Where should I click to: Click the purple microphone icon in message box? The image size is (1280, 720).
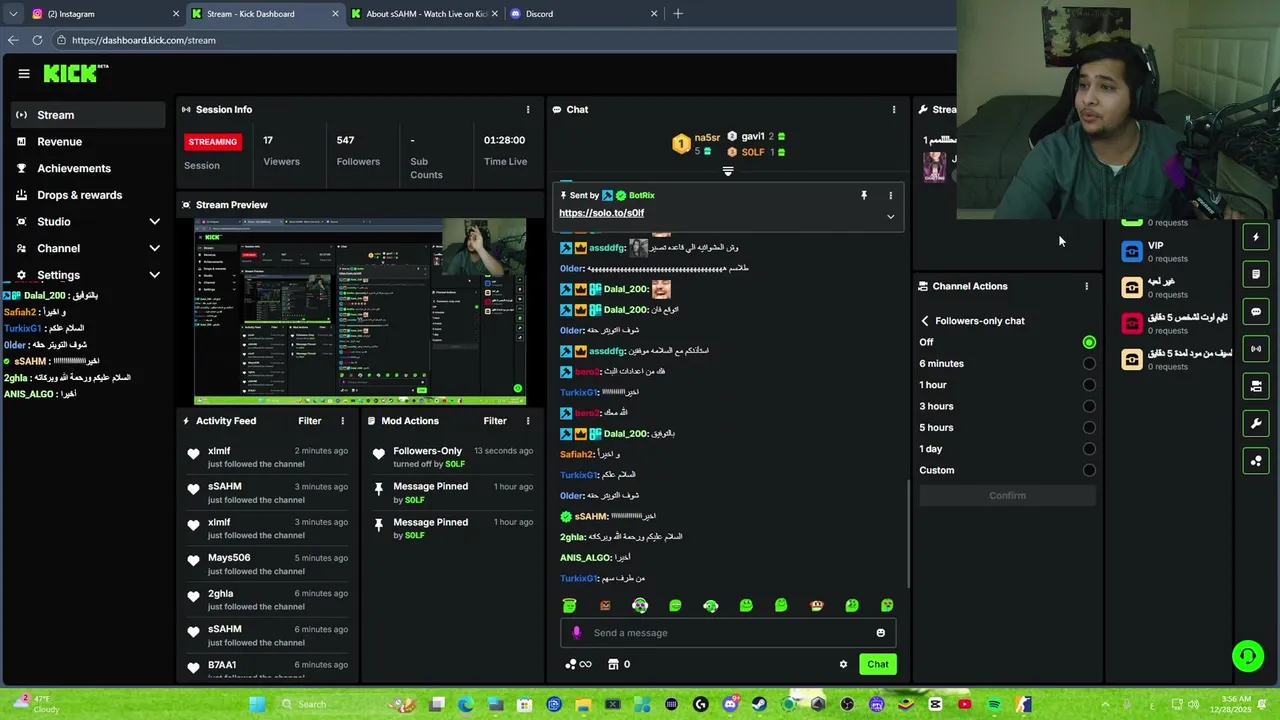(x=576, y=633)
